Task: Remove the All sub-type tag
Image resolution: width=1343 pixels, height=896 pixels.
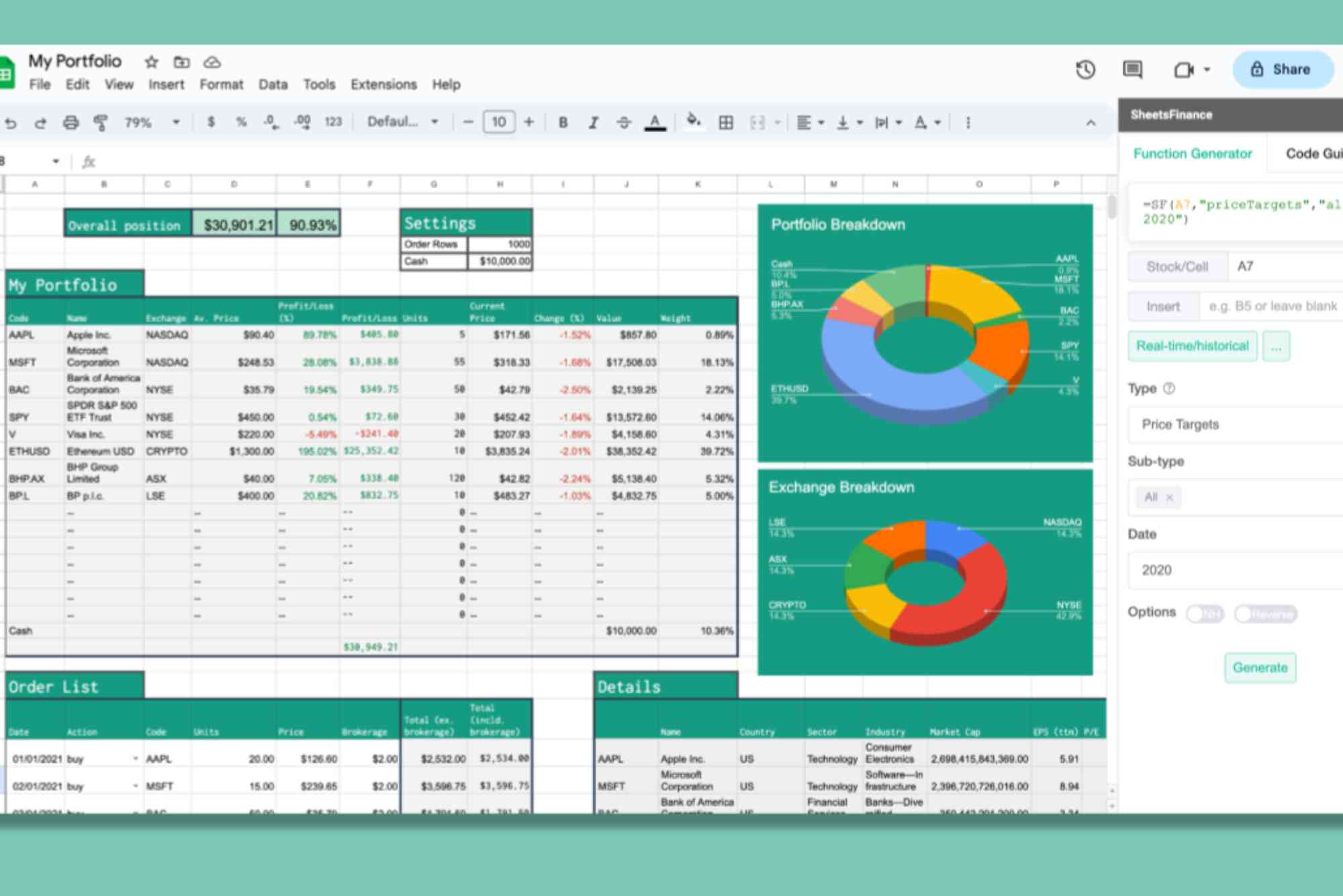Action: (1170, 497)
